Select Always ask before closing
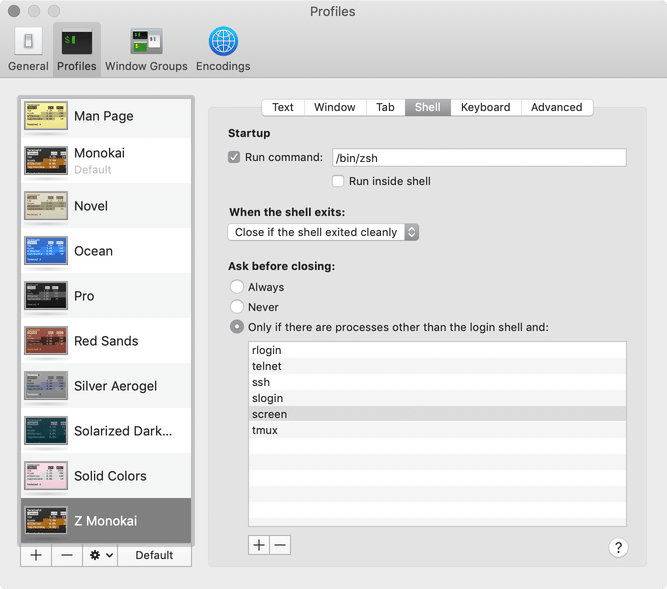667x589 pixels. (x=237, y=287)
